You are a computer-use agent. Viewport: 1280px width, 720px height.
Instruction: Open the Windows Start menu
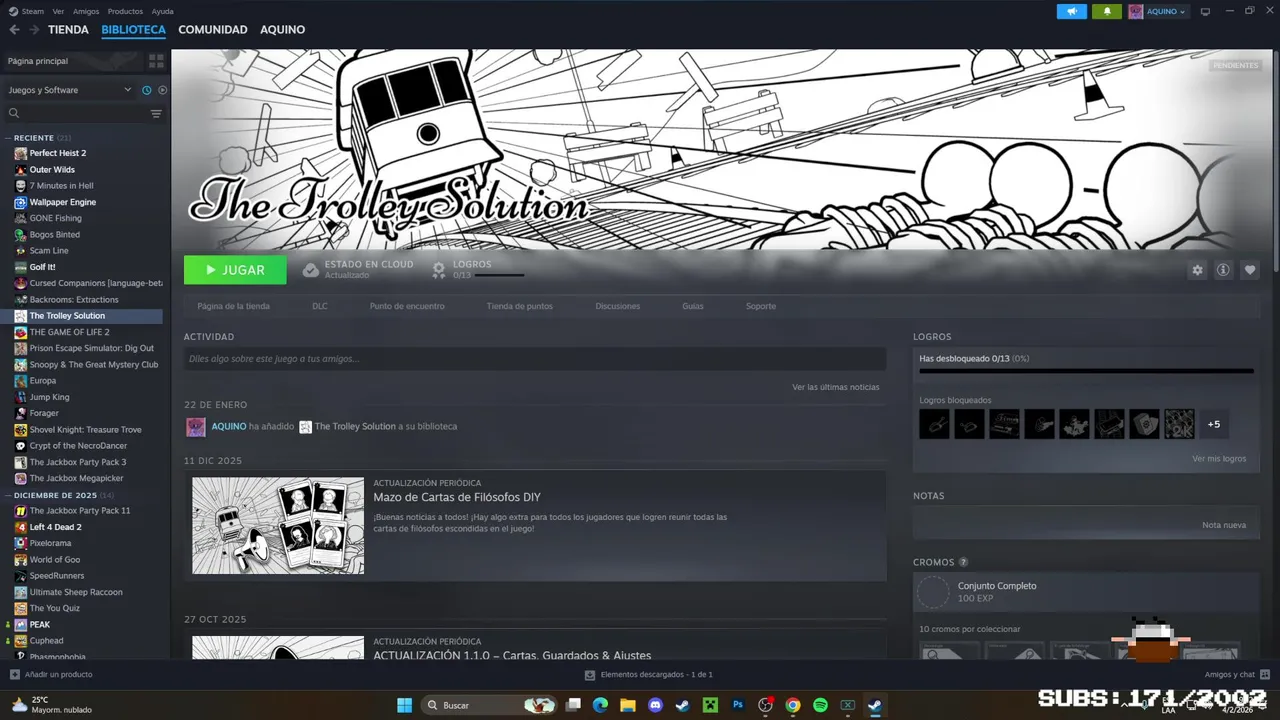pyautogui.click(x=404, y=705)
